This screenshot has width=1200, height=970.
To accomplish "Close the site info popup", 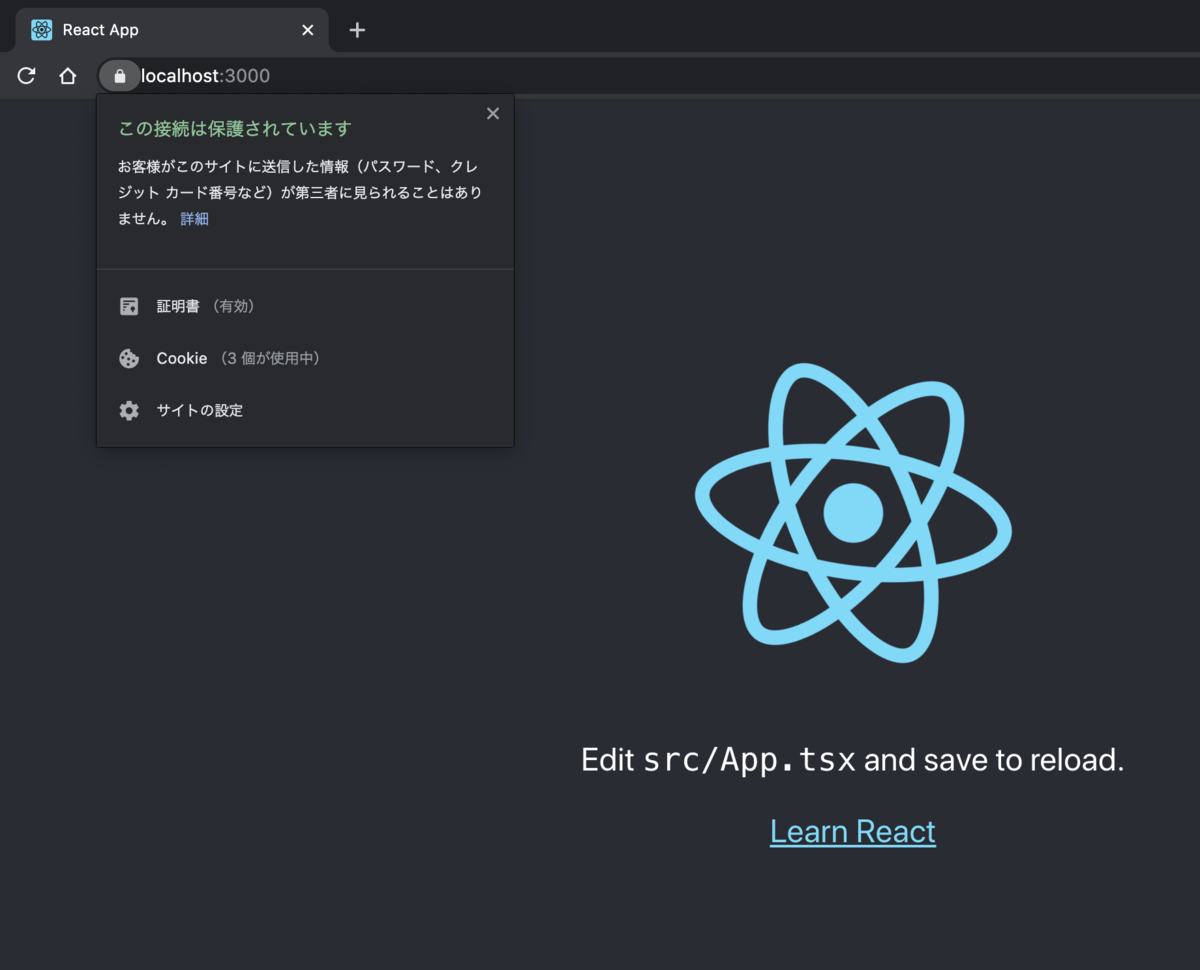I will tap(493, 114).
